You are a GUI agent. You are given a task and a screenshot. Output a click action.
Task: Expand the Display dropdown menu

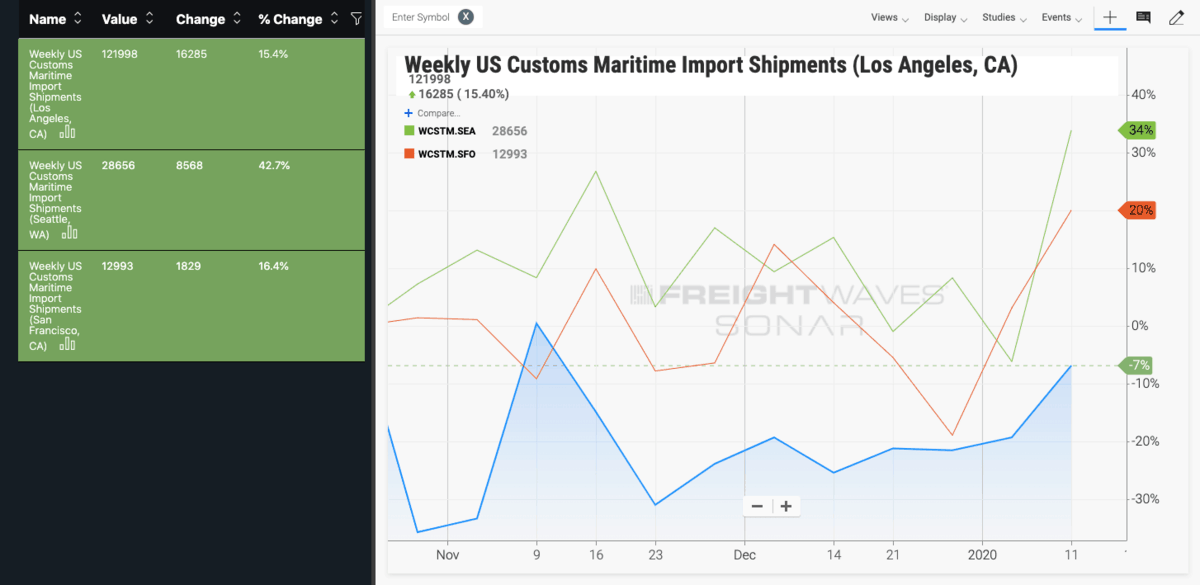[x=945, y=18]
